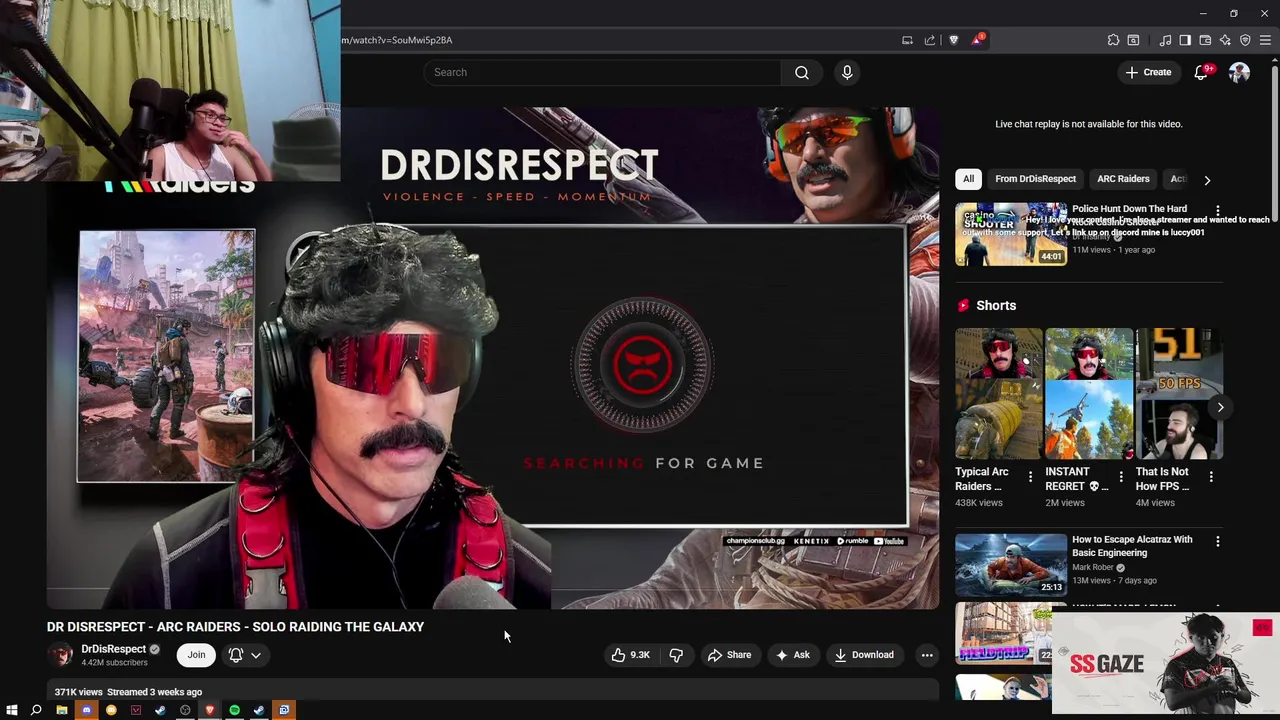The height and width of the screenshot is (720, 1280).
Task: Click the YouTube search magnifier button
Action: click(x=802, y=72)
